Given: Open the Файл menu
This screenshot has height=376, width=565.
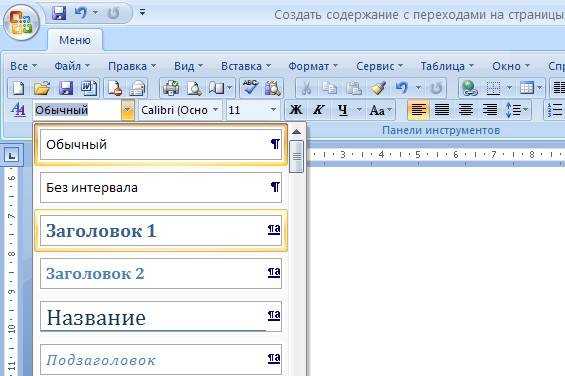Looking at the screenshot, I should pos(72,66).
